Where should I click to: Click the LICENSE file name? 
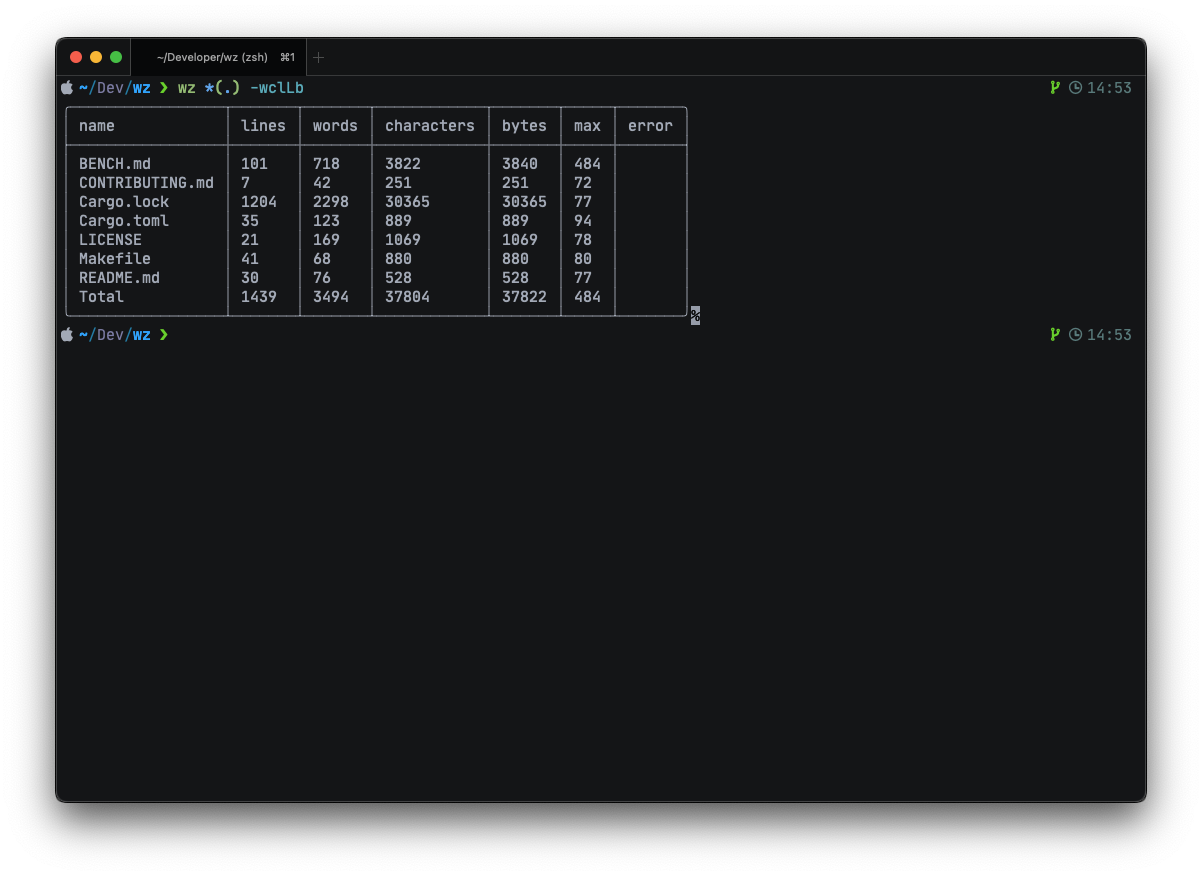[x=110, y=240]
